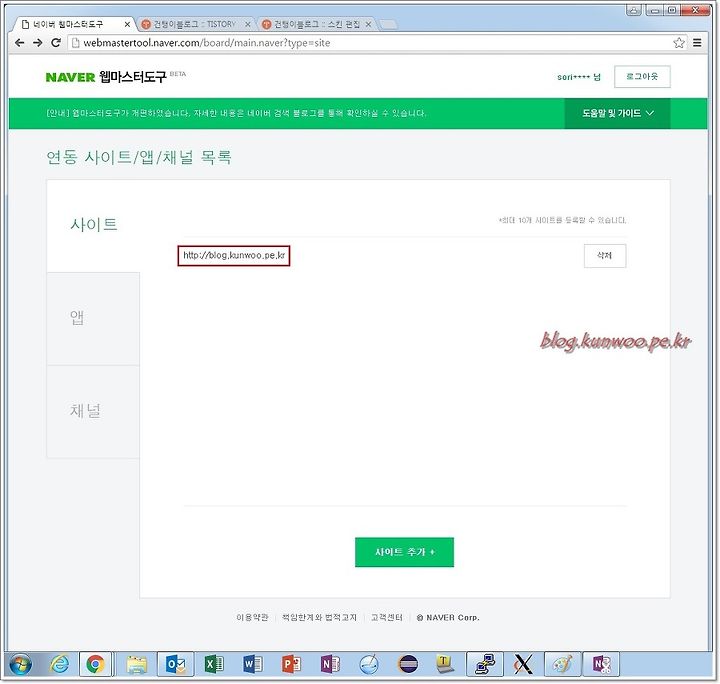The image size is (720, 684).
Task: Select the 앱 side tab
Action: coord(93,318)
